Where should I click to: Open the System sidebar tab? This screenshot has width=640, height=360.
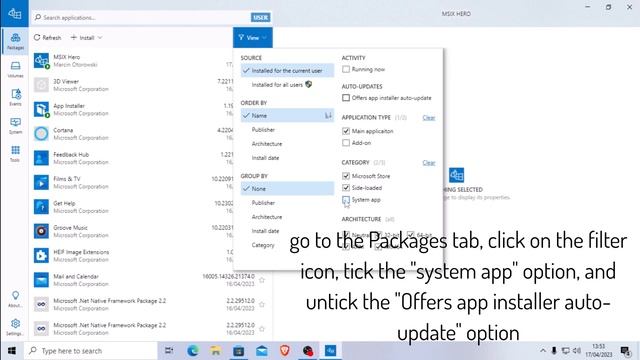point(15,126)
